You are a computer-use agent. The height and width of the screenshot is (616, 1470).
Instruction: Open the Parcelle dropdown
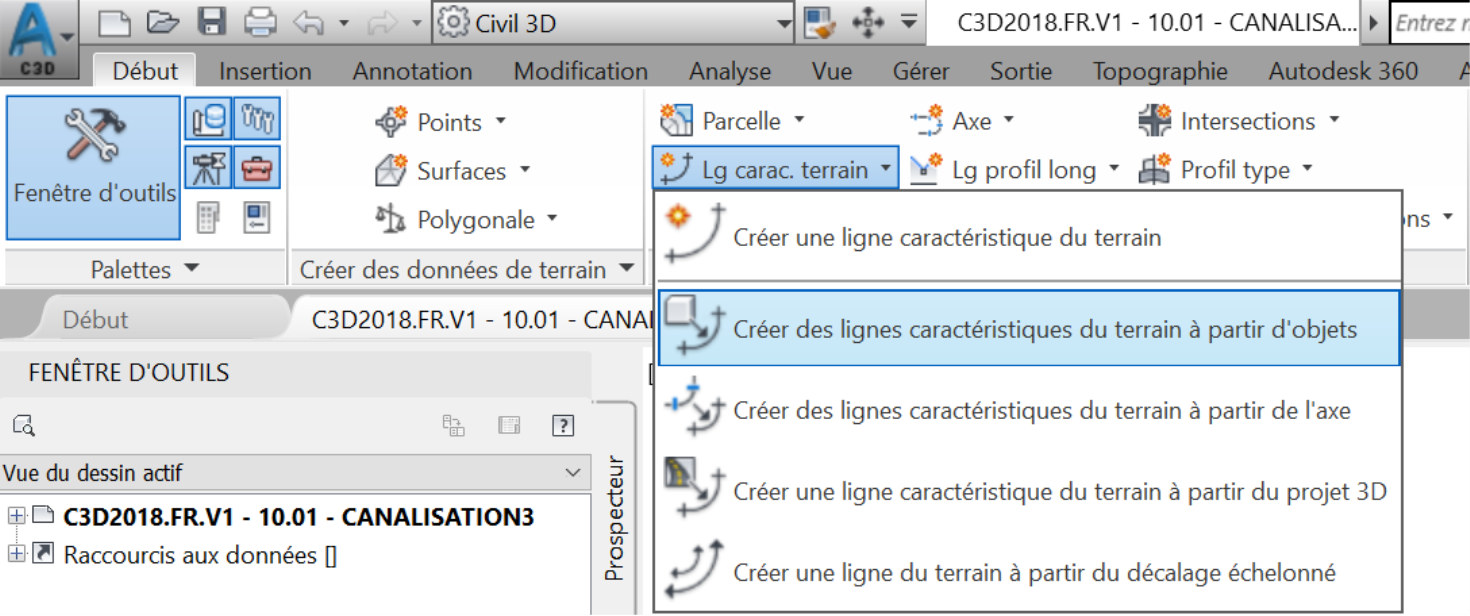pyautogui.click(x=732, y=121)
